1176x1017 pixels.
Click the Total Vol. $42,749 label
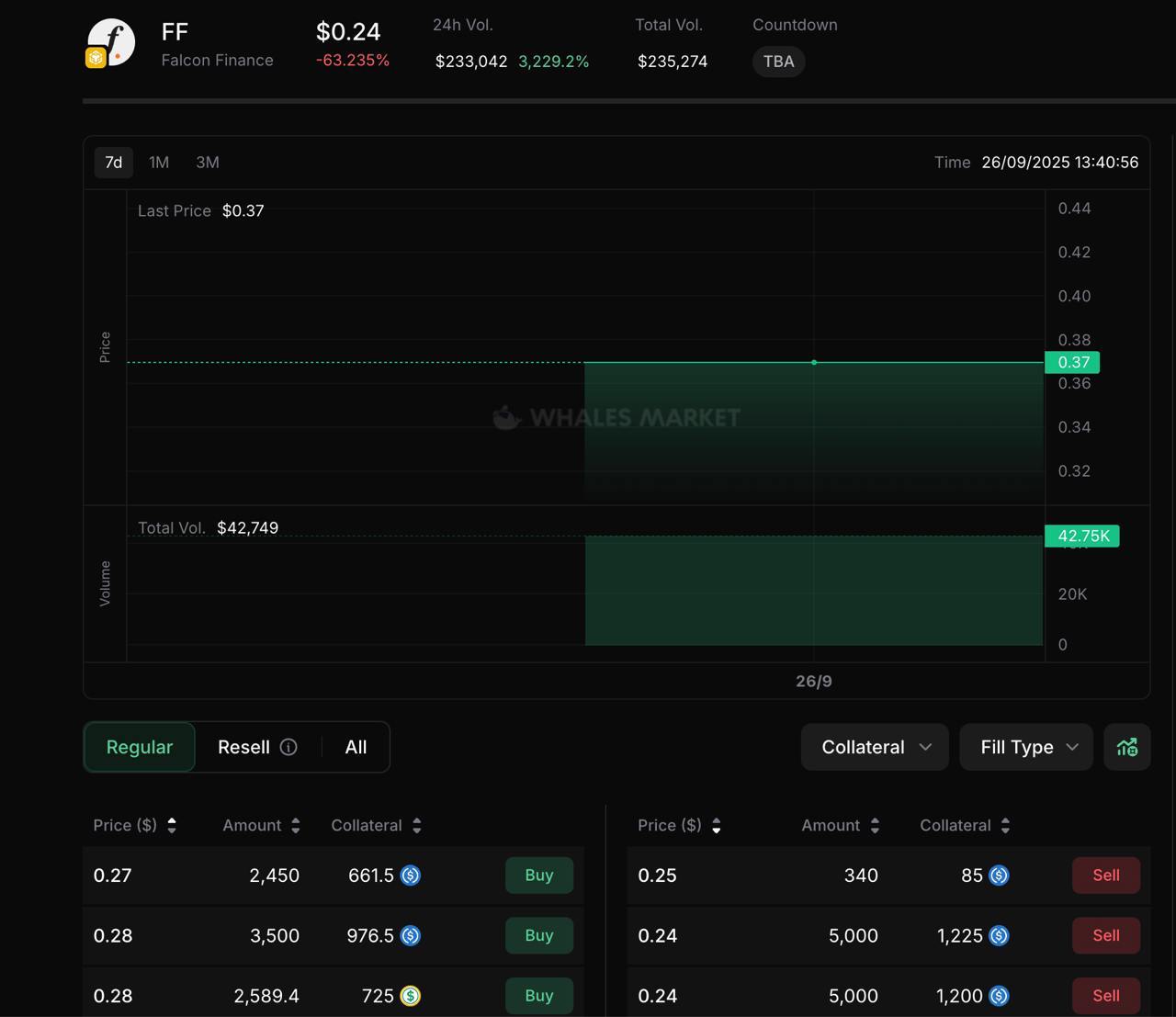(209, 527)
